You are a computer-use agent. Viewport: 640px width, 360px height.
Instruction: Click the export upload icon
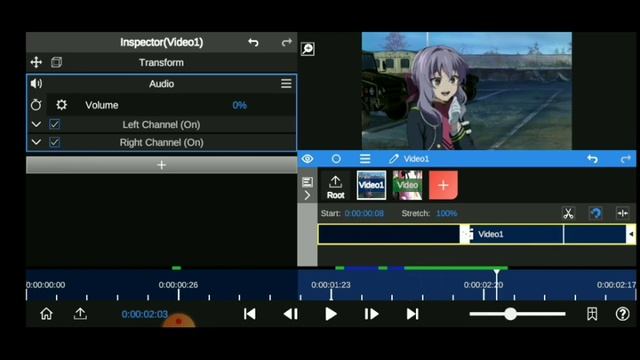coord(80,314)
